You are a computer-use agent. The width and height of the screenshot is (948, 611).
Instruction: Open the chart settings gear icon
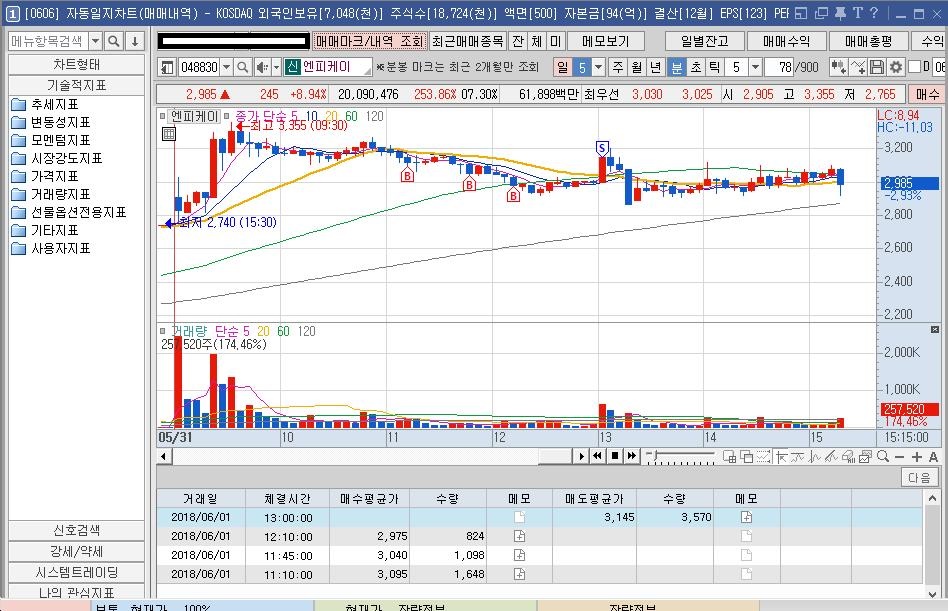pyautogui.click(x=895, y=67)
